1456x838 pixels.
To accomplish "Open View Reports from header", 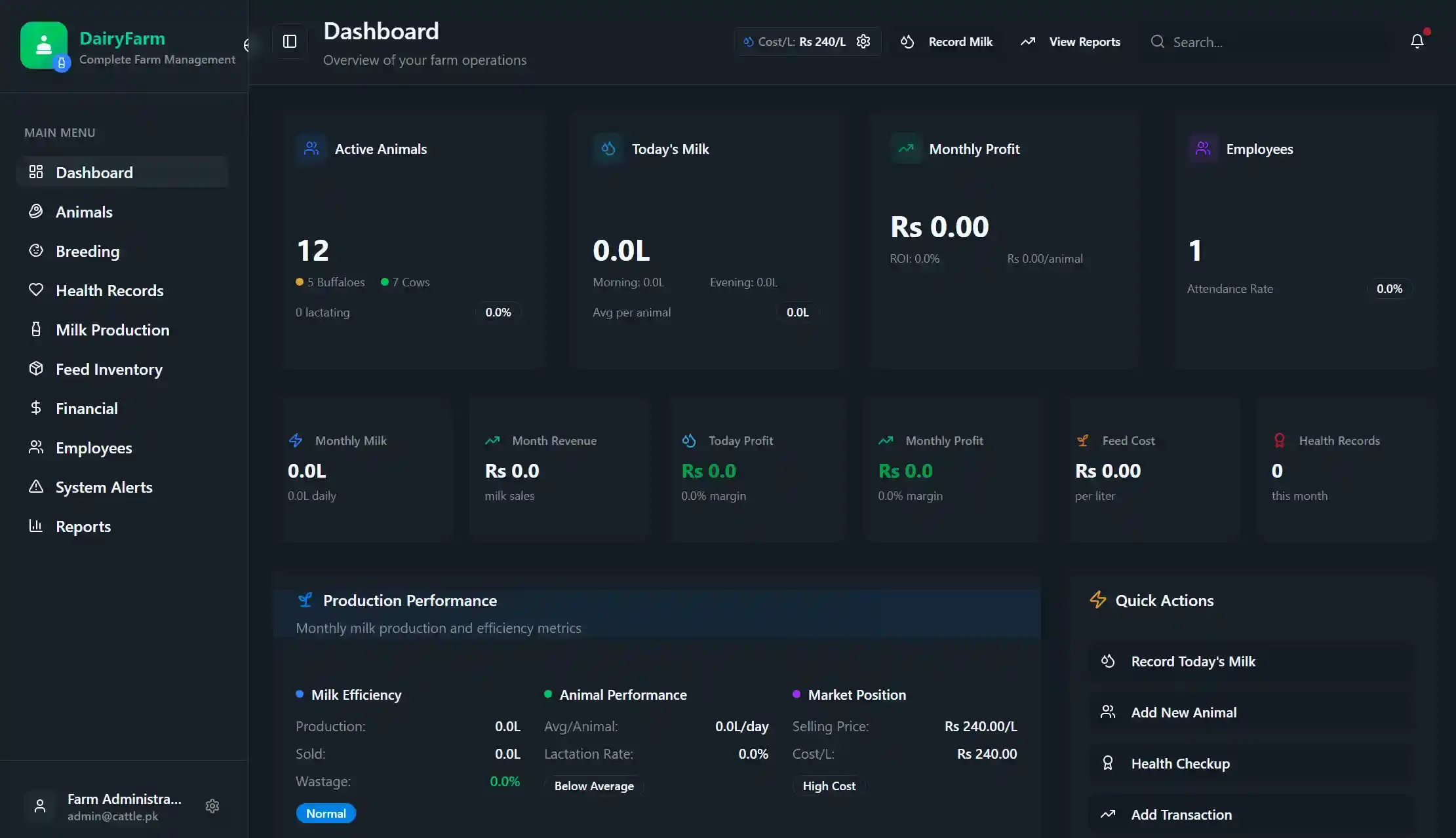I will pyautogui.click(x=1070, y=41).
